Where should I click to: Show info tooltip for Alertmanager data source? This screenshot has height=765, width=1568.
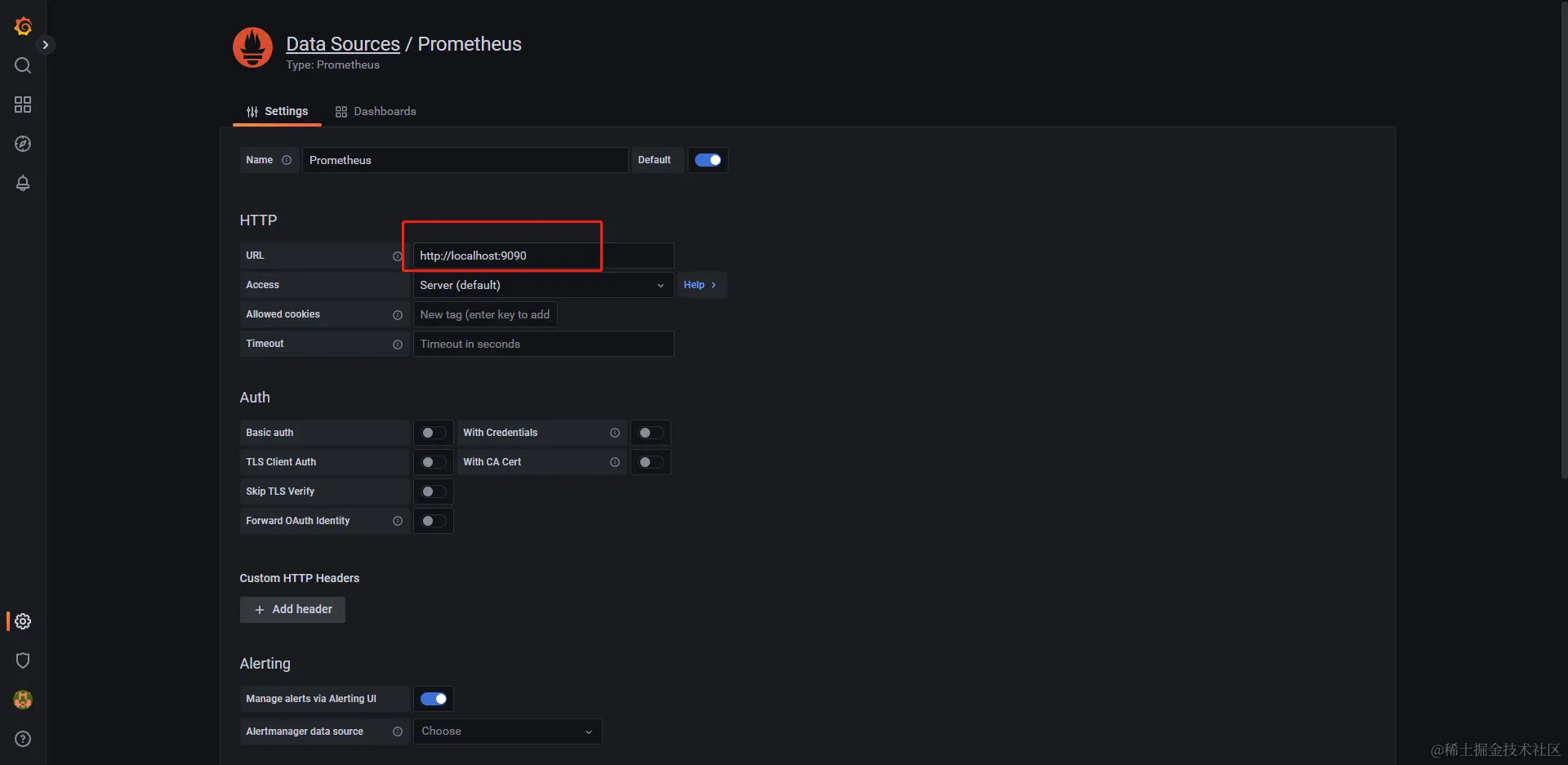click(398, 732)
